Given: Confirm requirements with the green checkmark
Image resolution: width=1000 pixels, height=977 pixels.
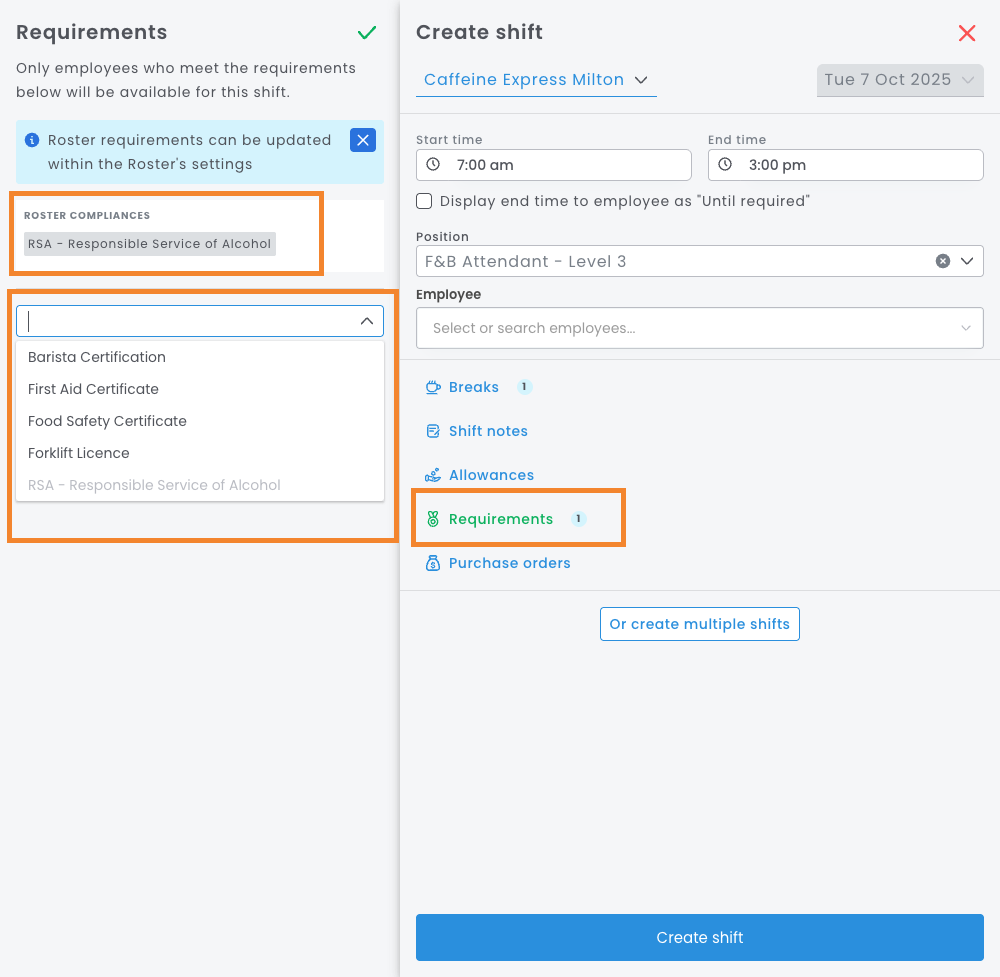Looking at the screenshot, I should point(367,33).
